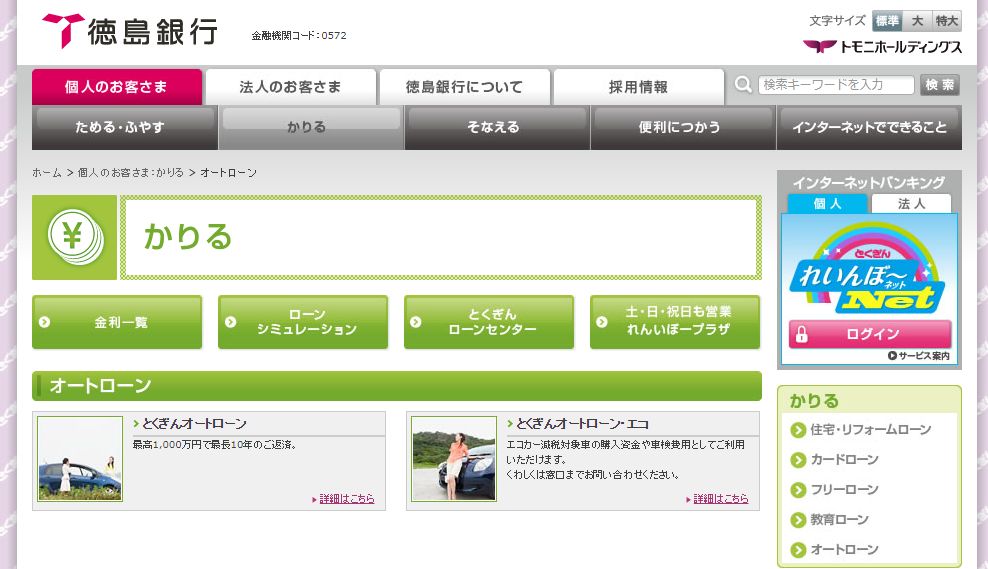This screenshot has width=988, height=569.
Task: Open フリーローン sidebar link
Action: pyautogui.click(x=844, y=490)
